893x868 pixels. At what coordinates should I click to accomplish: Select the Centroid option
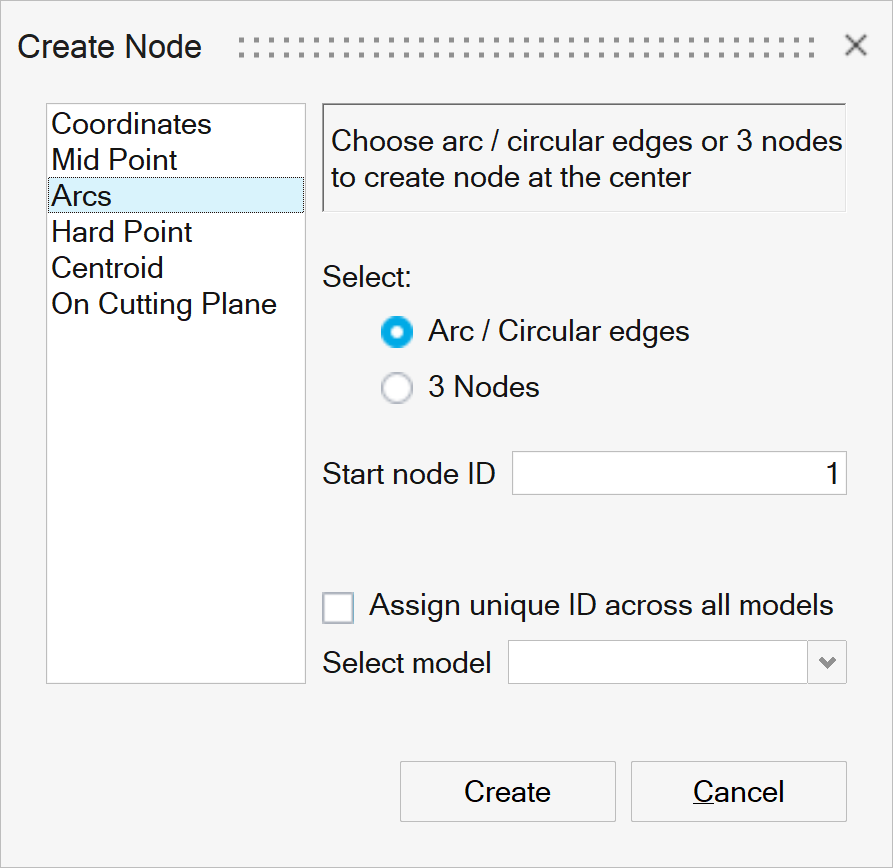(x=107, y=268)
